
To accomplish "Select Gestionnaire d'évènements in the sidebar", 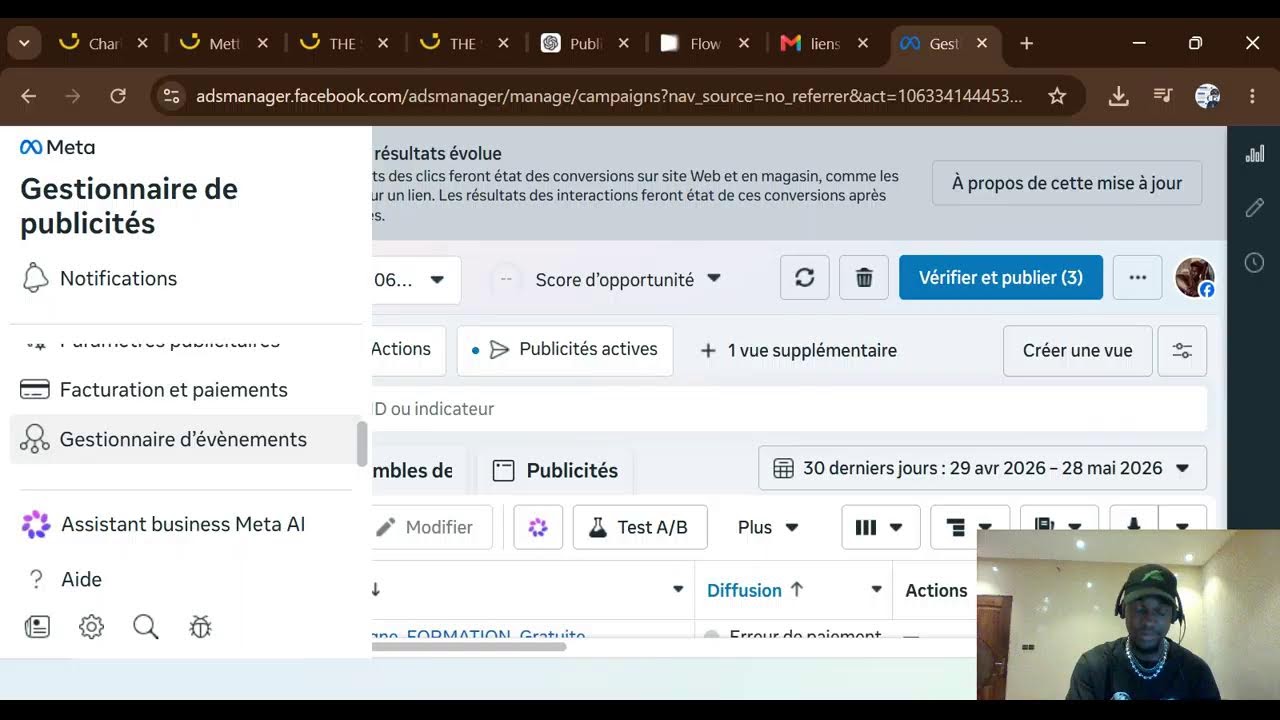I will click(x=184, y=439).
